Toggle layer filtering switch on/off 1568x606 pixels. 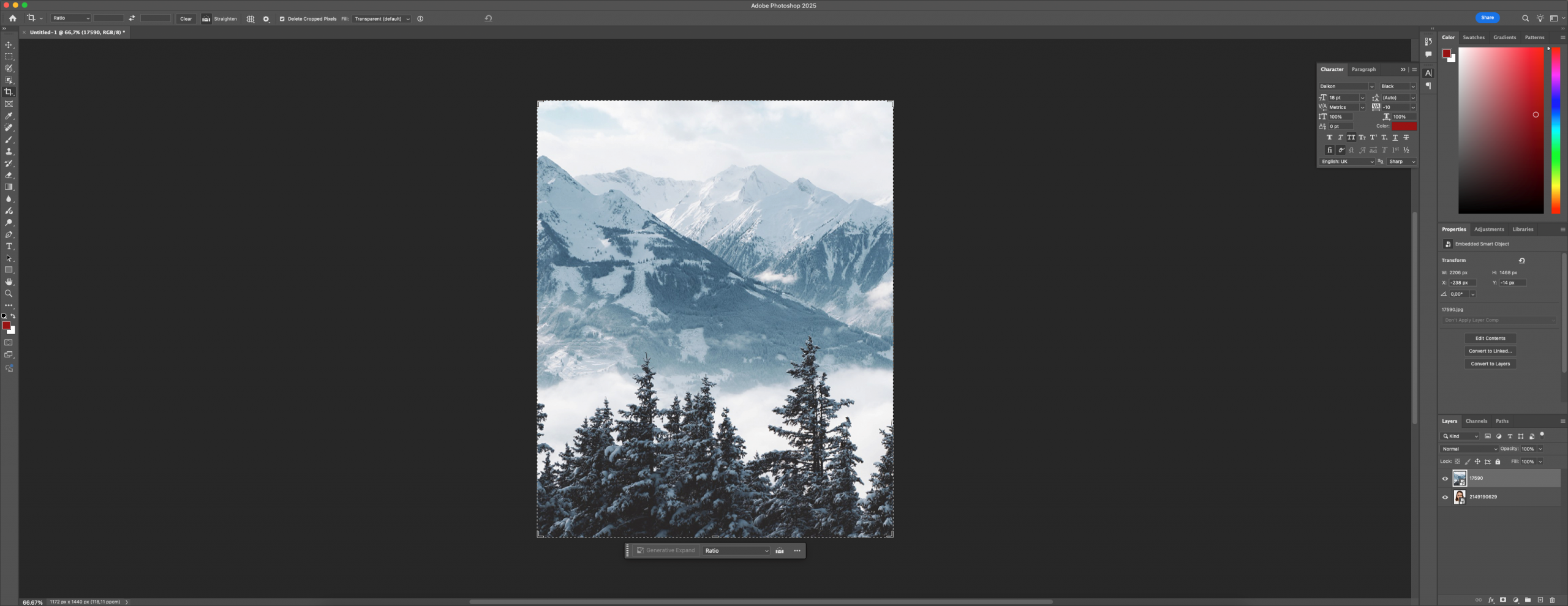coord(1542,435)
